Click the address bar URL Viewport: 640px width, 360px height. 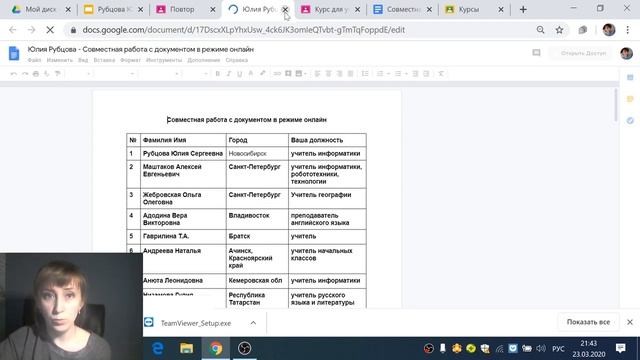[x=244, y=30]
